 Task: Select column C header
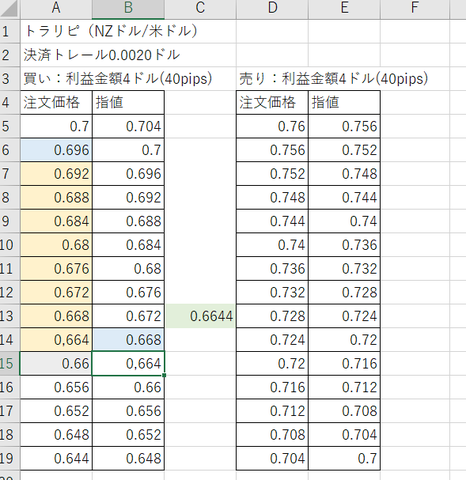coord(200,9)
